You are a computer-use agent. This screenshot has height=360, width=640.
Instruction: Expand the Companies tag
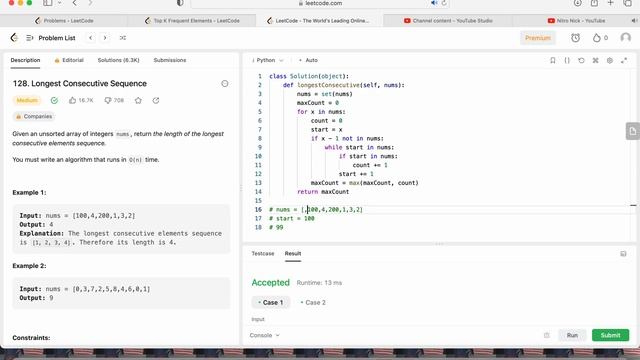(x=34, y=117)
